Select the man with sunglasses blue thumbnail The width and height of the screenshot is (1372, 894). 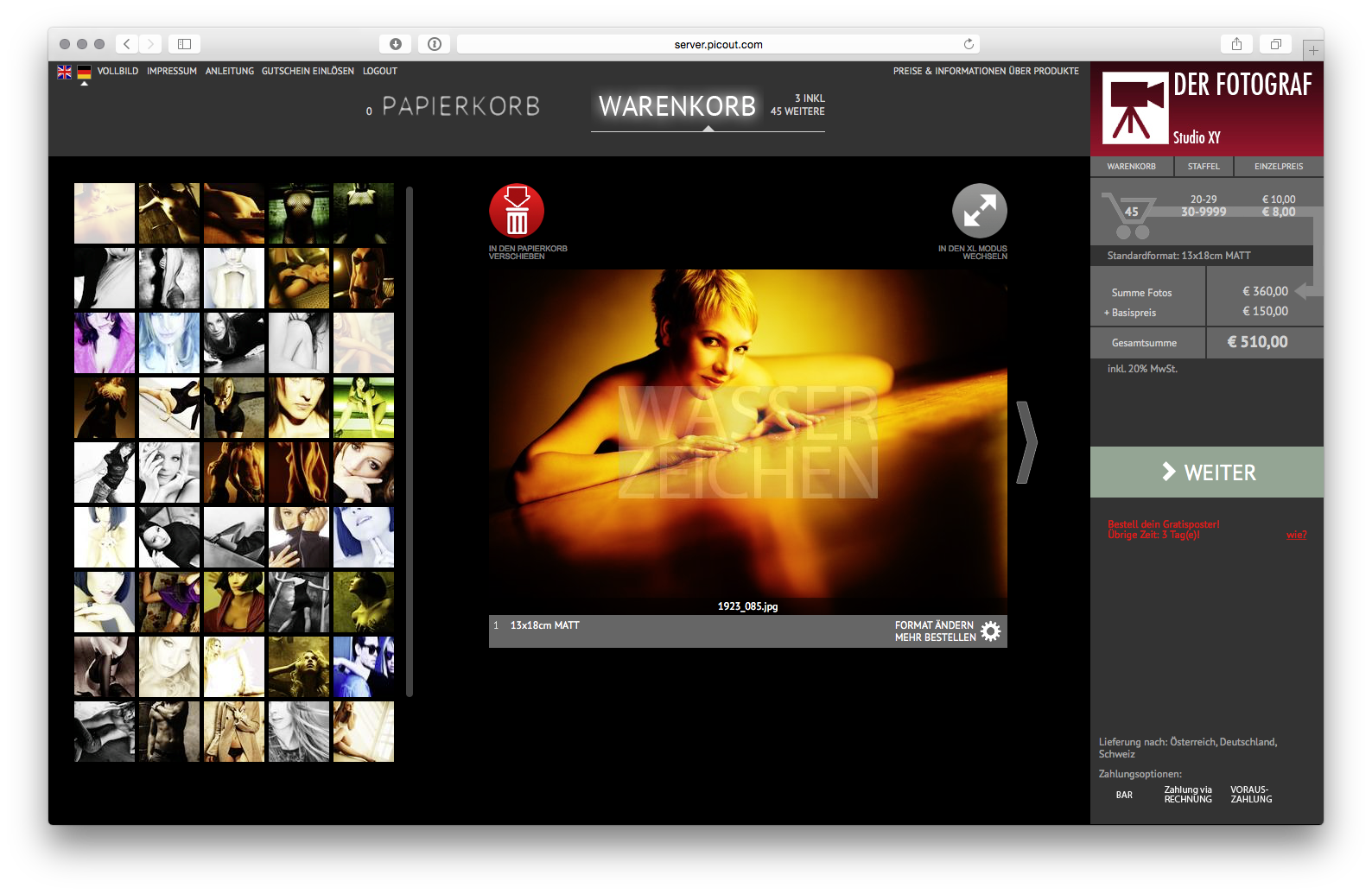click(364, 667)
